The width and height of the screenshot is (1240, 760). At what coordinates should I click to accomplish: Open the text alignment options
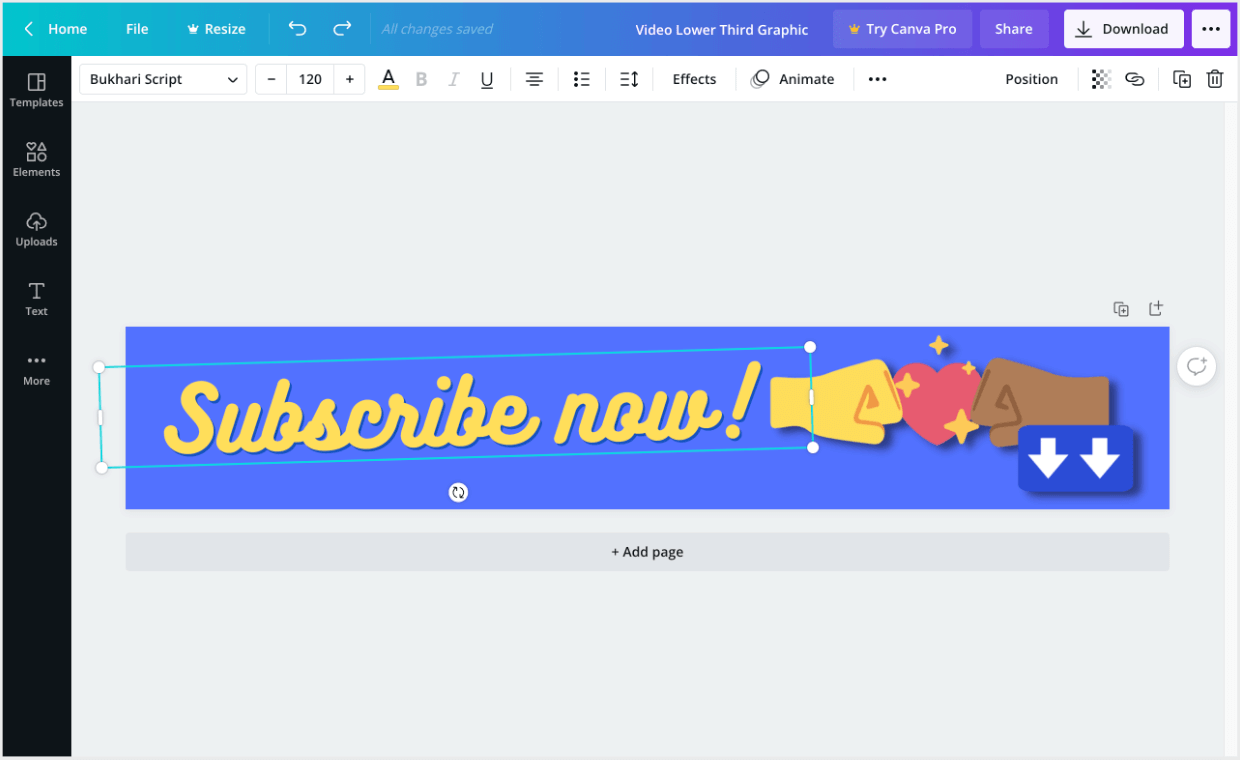[534, 79]
